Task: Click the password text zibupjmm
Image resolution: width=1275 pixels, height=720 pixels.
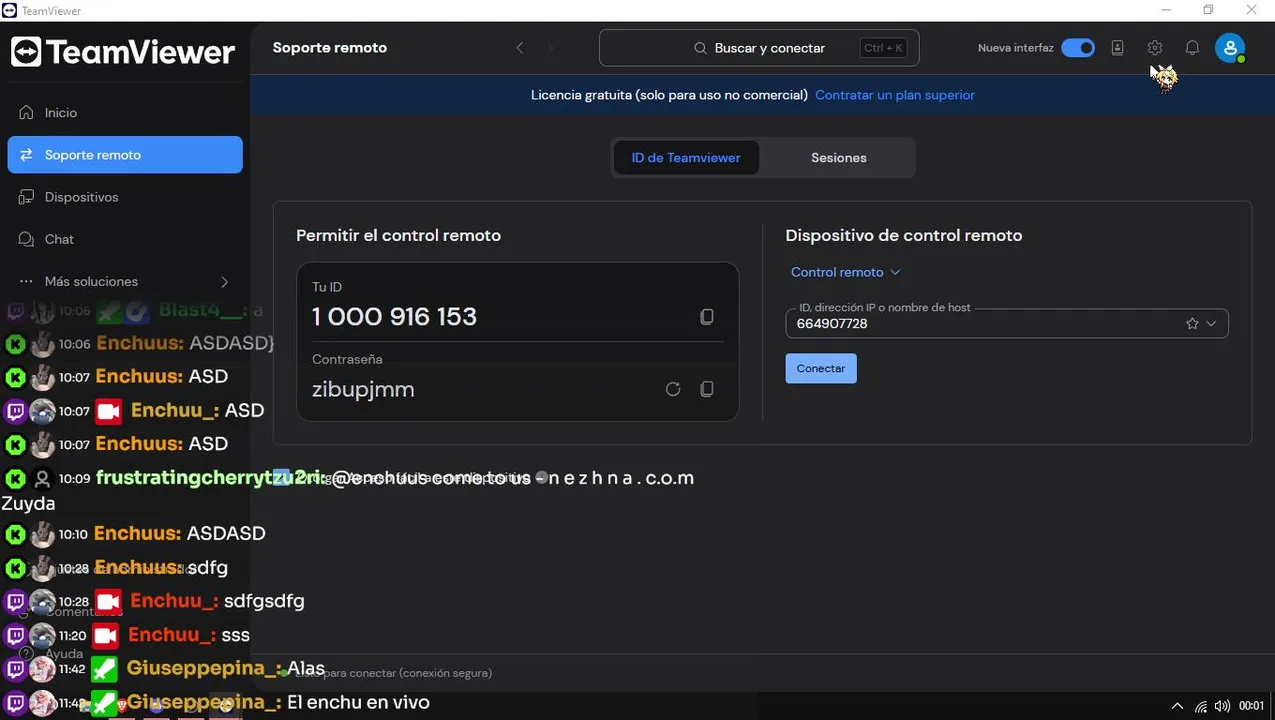Action: (x=363, y=390)
